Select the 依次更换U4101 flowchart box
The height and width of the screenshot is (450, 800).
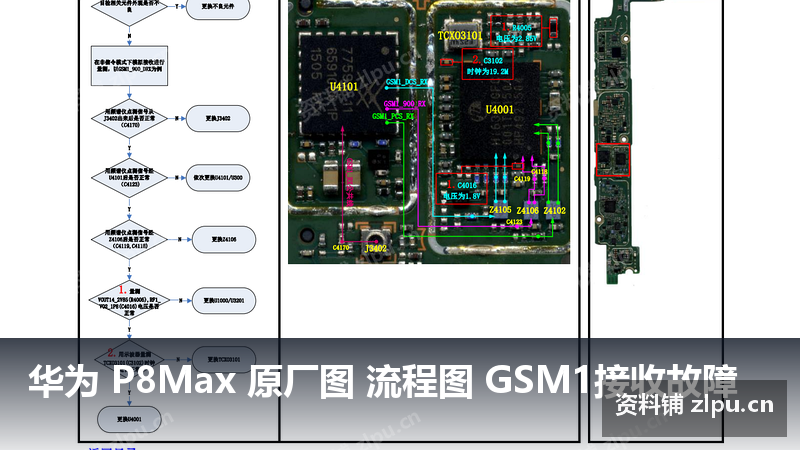click(x=218, y=178)
